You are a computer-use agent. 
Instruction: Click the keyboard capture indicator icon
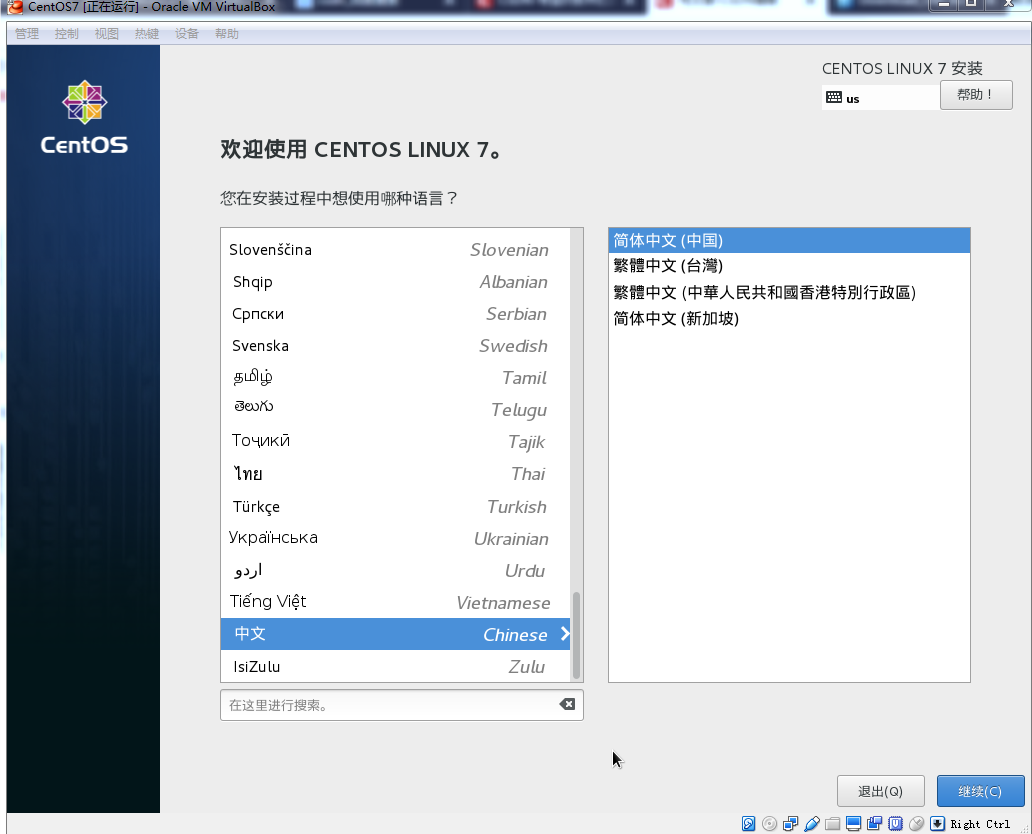938,823
